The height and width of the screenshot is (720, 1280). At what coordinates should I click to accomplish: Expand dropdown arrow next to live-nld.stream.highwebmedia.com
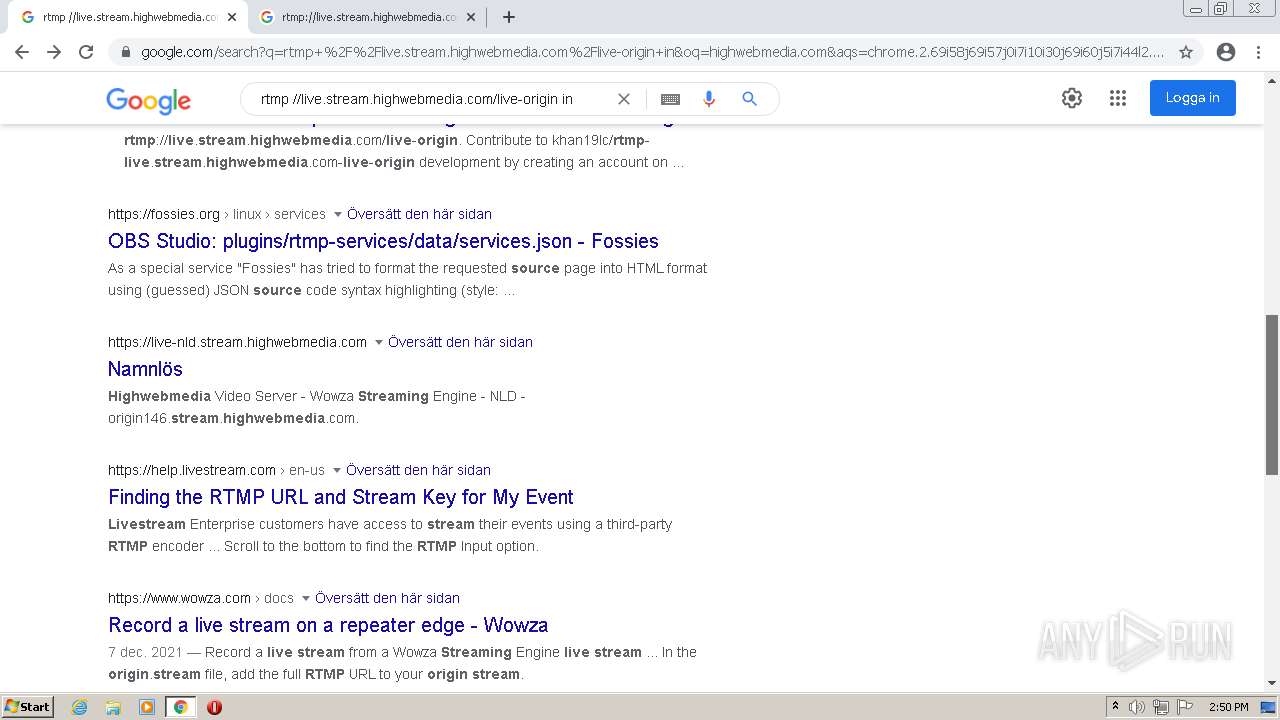(379, 342)
